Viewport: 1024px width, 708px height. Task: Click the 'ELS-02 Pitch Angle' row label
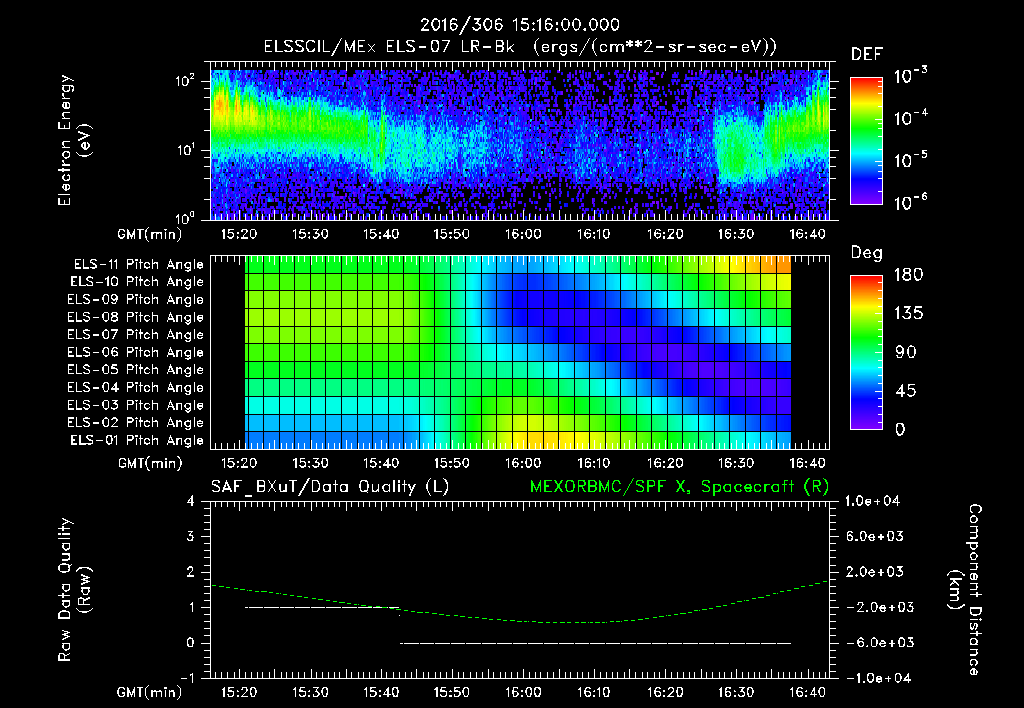click(x=136, y=423)
